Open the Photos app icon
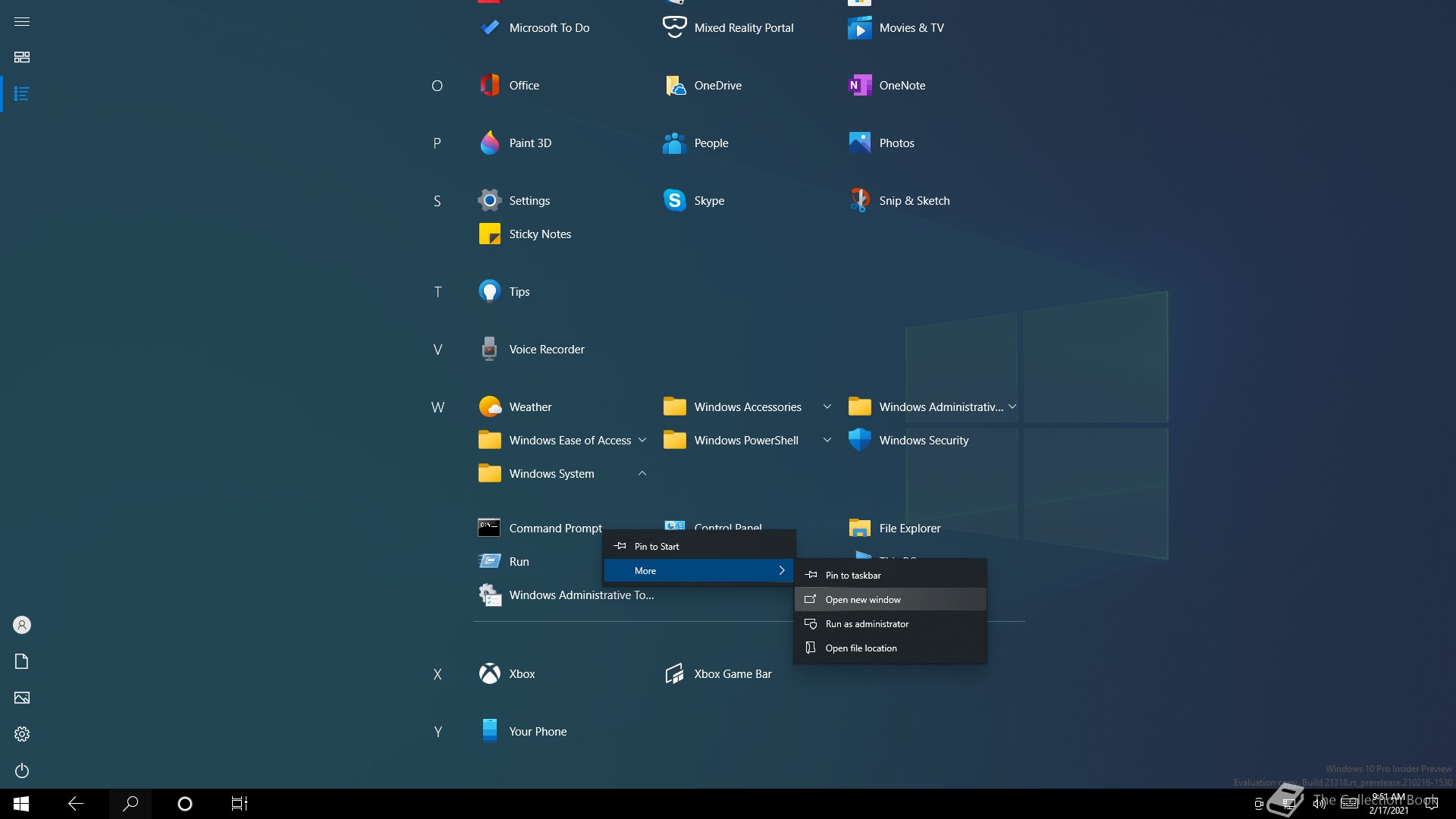The image size is (1456, 819). 859,143
